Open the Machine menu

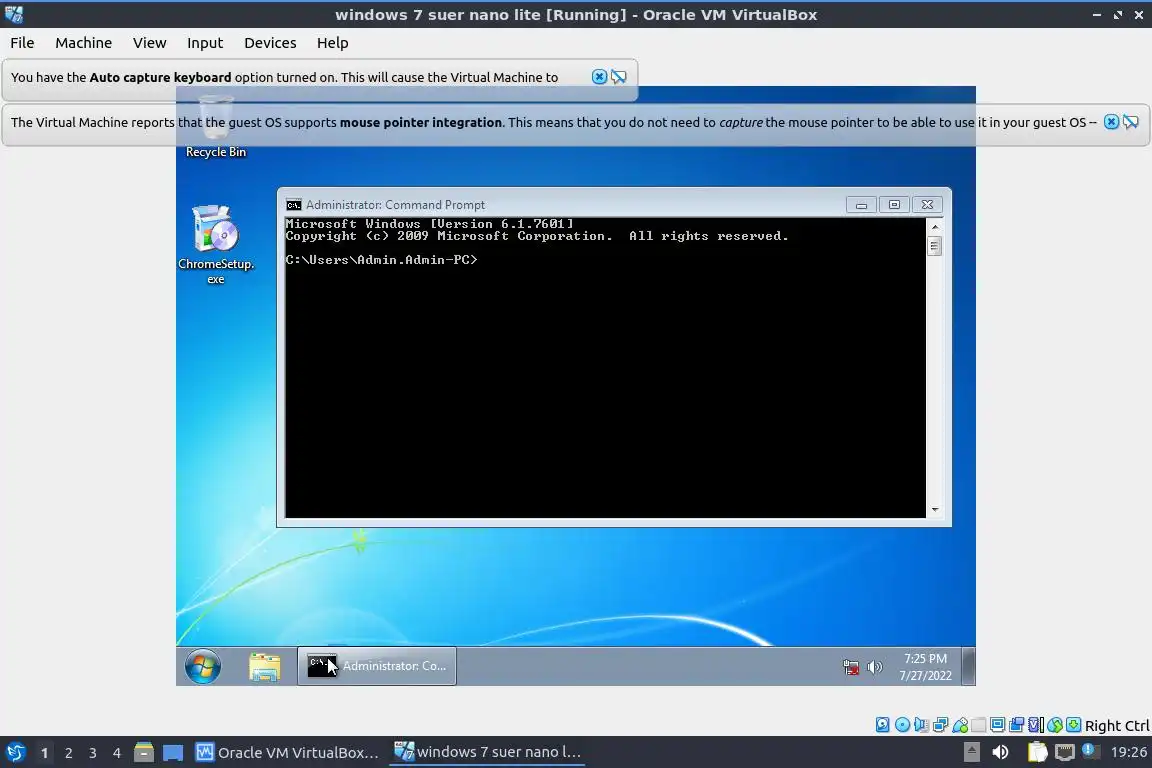click(84, 43)
